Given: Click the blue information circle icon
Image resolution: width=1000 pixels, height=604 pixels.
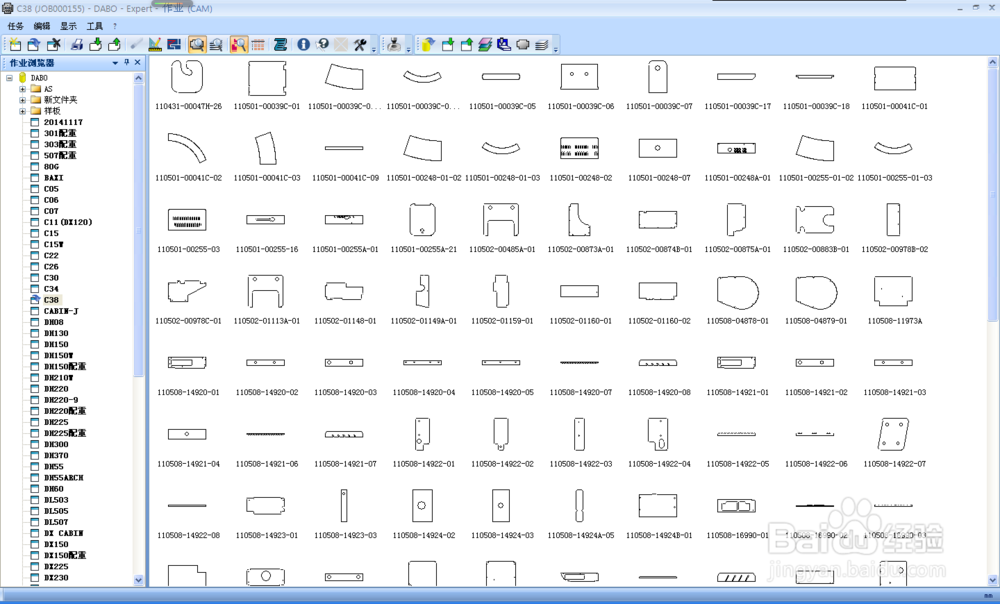Looking at the screenshot, I should (x=304, y=44).
